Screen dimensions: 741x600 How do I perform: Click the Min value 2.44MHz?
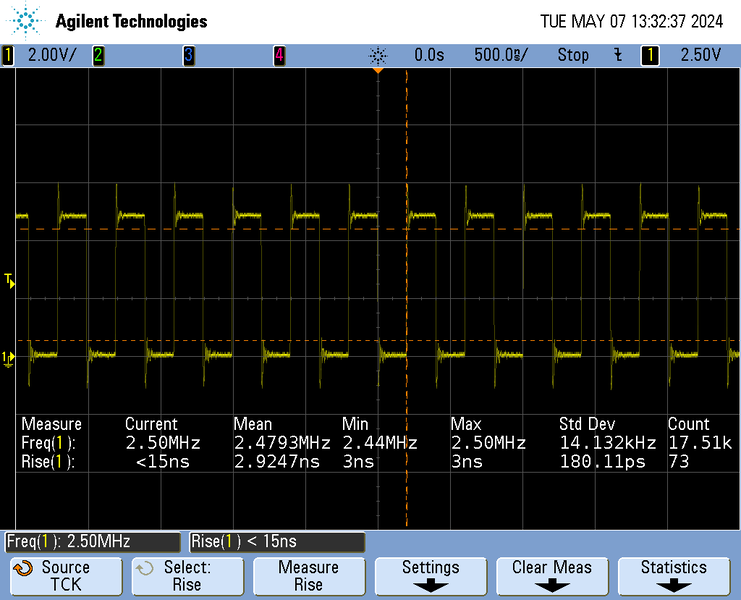click(380, 443)
